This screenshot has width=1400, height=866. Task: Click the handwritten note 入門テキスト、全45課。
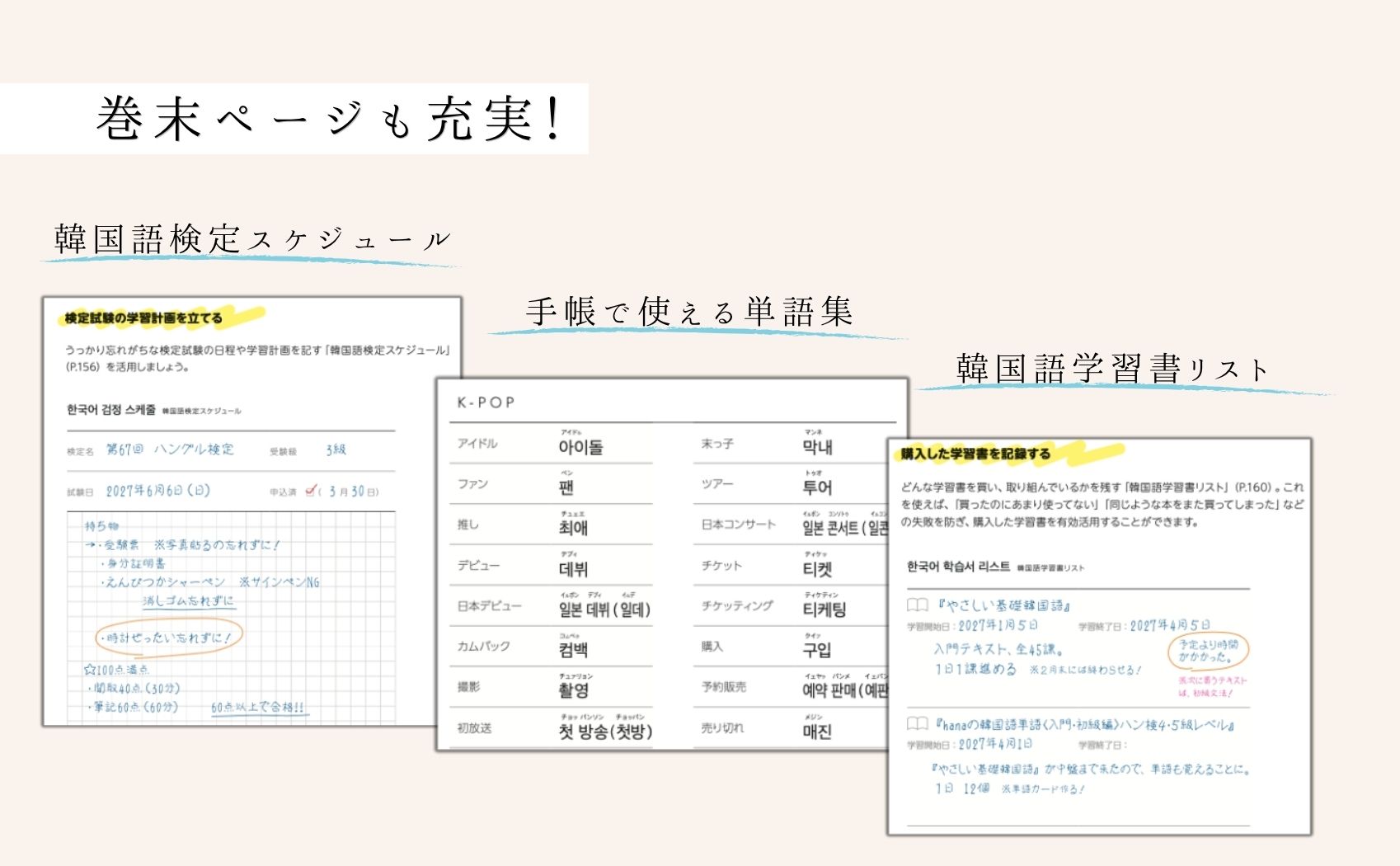click(998, 649)
